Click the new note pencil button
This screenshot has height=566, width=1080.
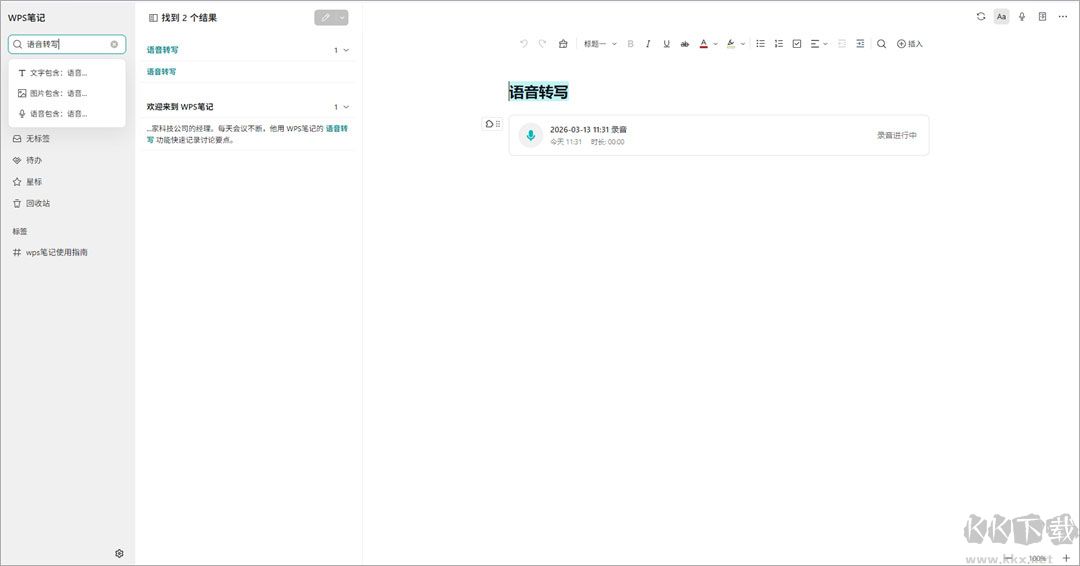(x=325, y=18)
